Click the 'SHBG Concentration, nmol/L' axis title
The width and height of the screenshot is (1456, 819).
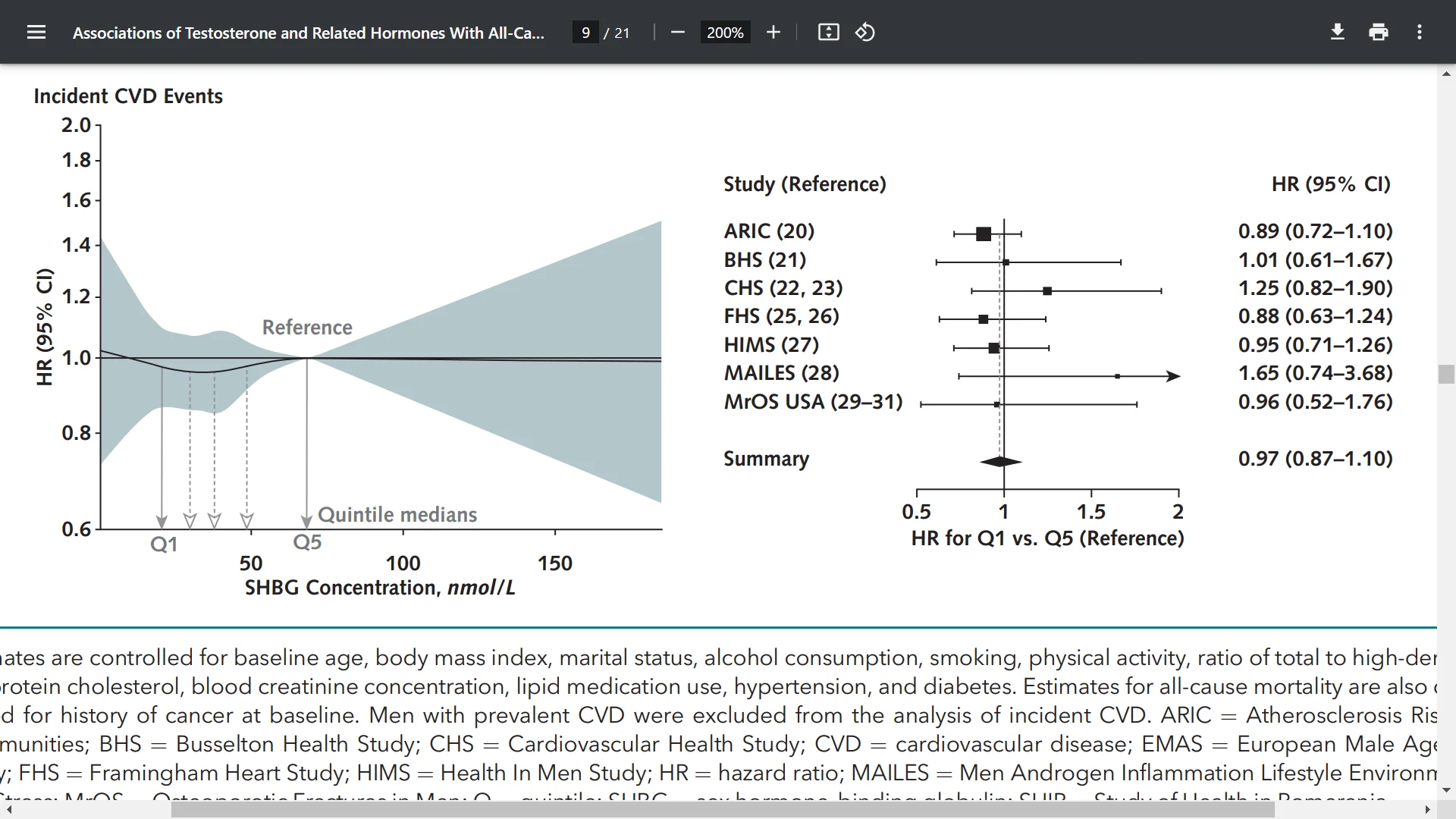(380, 588)
